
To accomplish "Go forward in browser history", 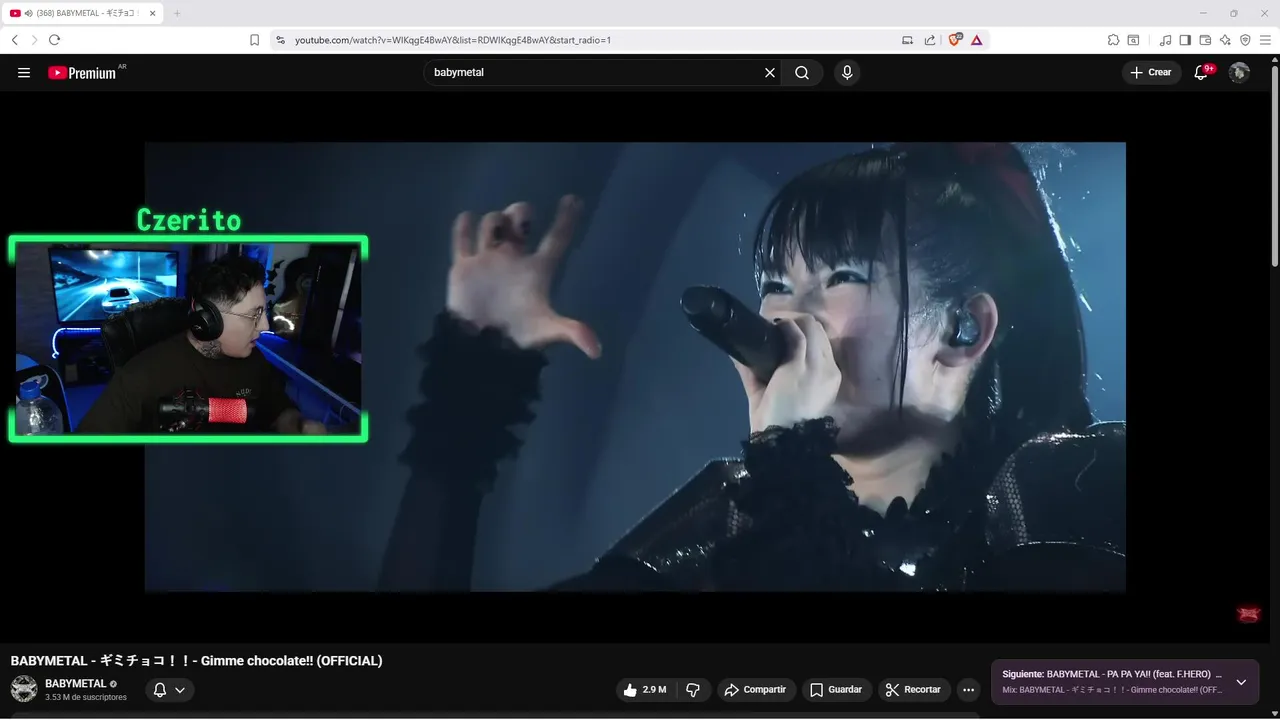I will (x=34, y=40).
